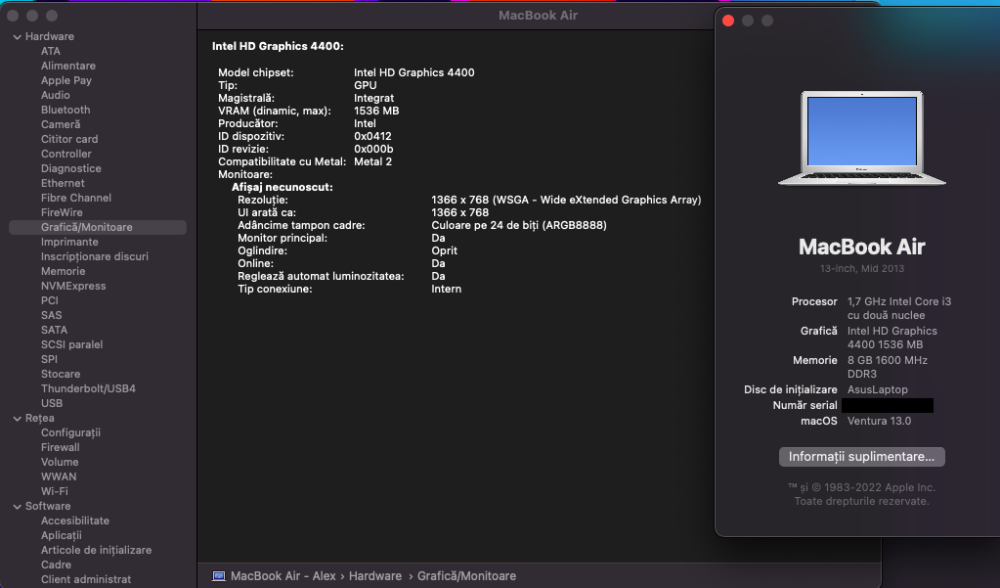Open Cititor card entry

coord(70,139)
